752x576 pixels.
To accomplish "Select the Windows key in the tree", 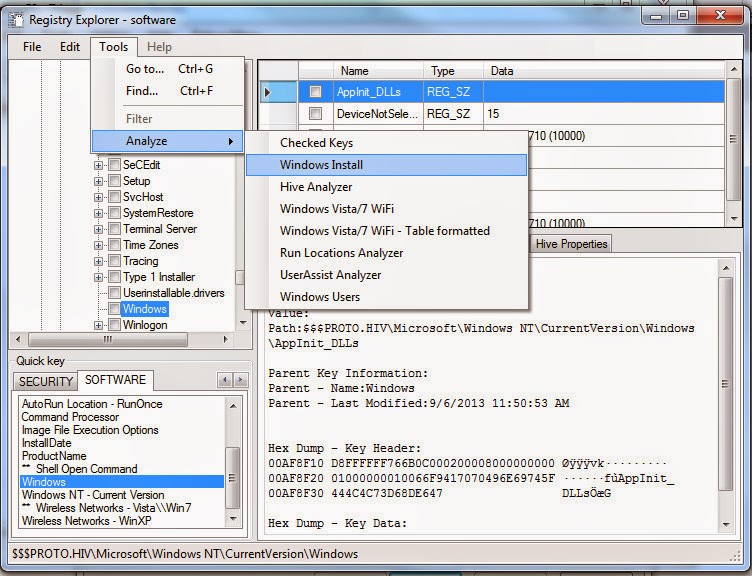I will [x=145, y=309].
